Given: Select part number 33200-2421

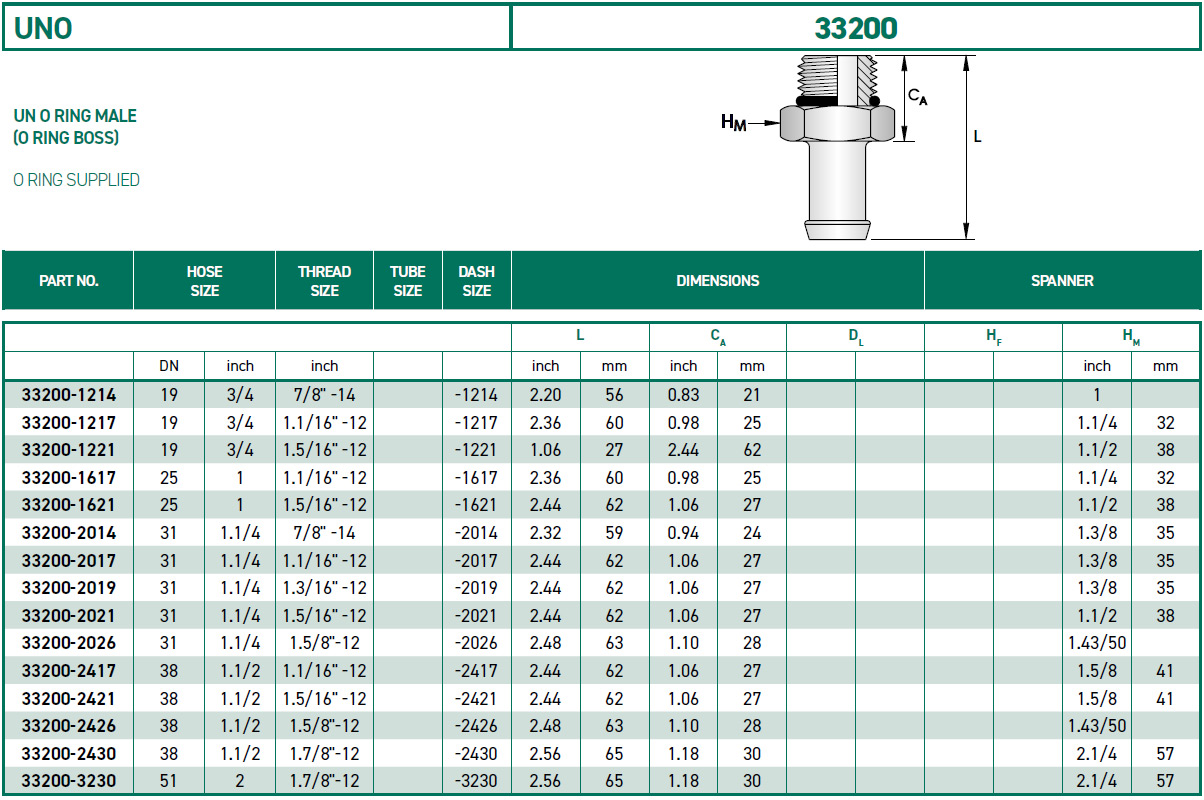Looking at the screenshot, I should [x=68, y=698].
